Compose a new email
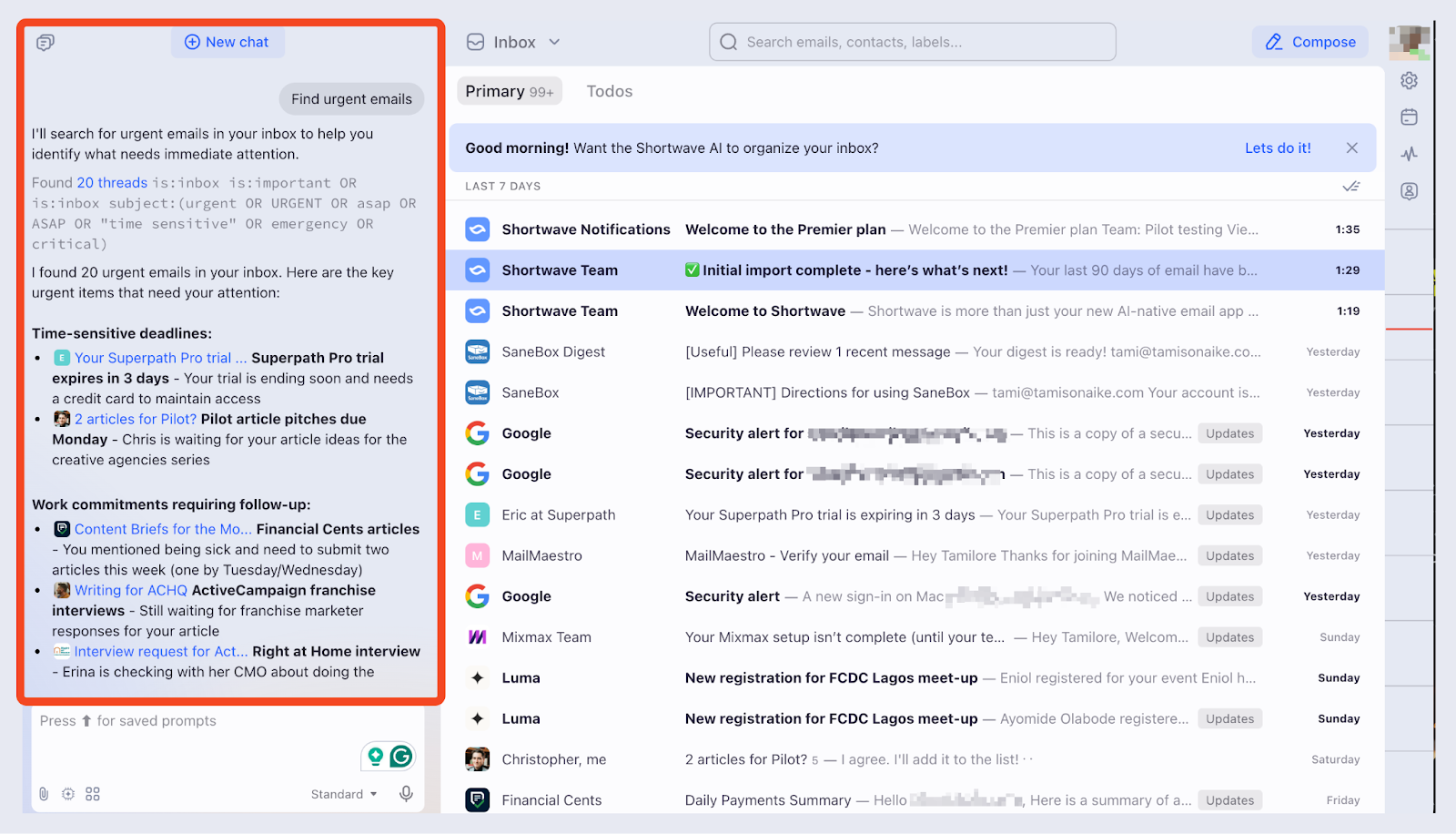The image size is (1456, 834). point(1309,42)
